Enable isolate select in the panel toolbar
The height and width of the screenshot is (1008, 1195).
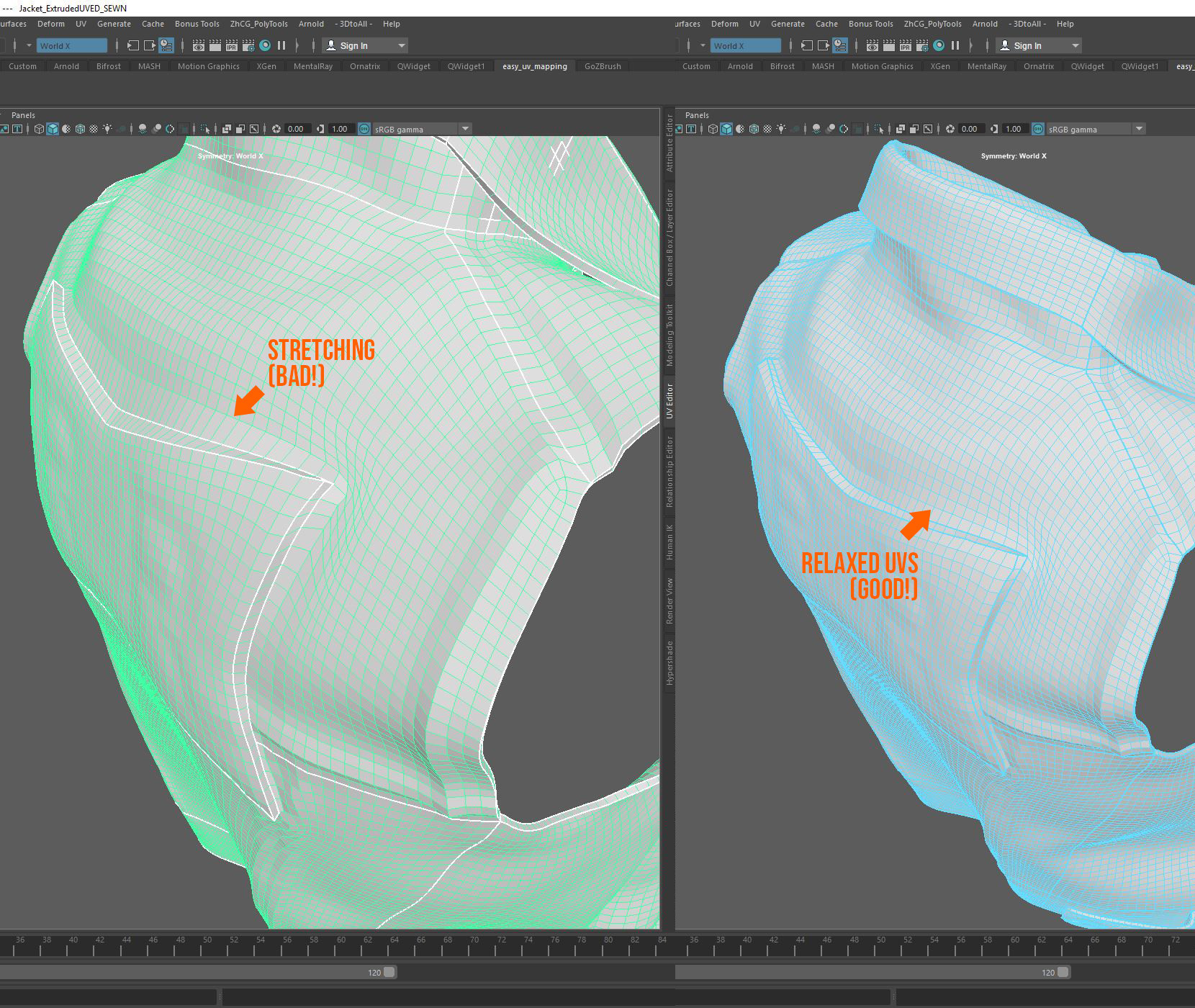click(206, 129)
